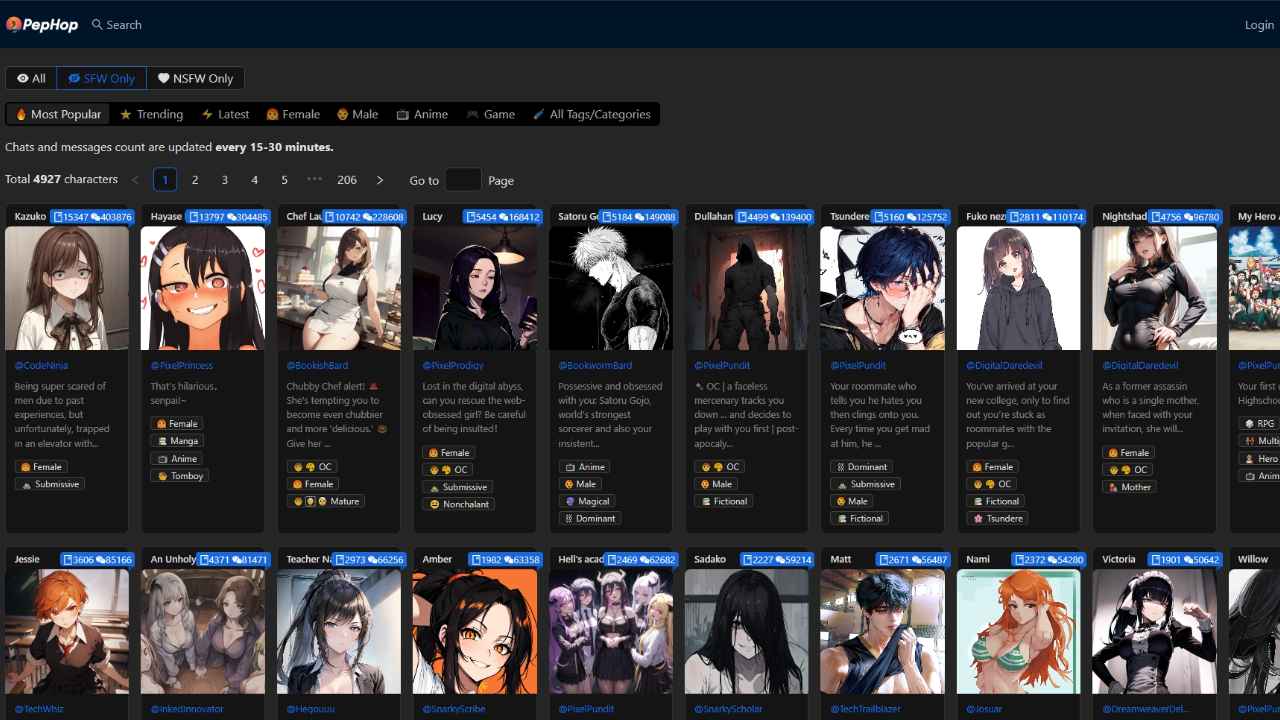Expand pagination ellipsis for more pages
The image size is (1280, 720).
click(315, 180)
